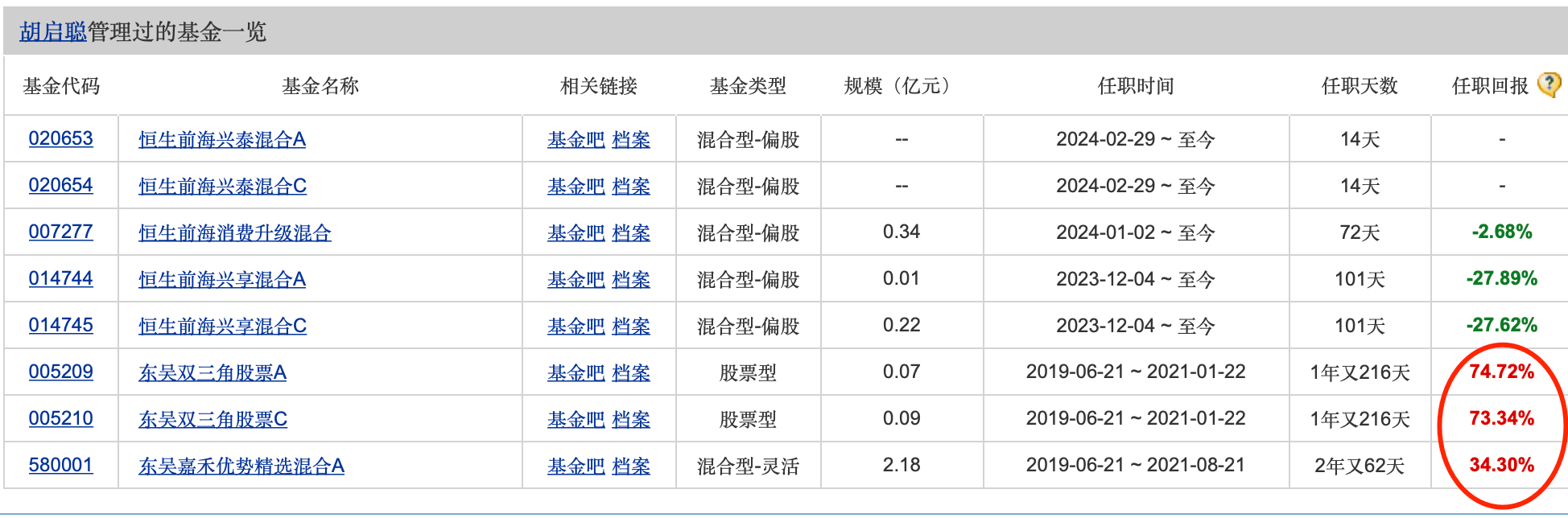This screenshot has height=518, width=1568.
Task: Click the help question mark icon beside 任职回报
Action: click(x=1549, y=84)
